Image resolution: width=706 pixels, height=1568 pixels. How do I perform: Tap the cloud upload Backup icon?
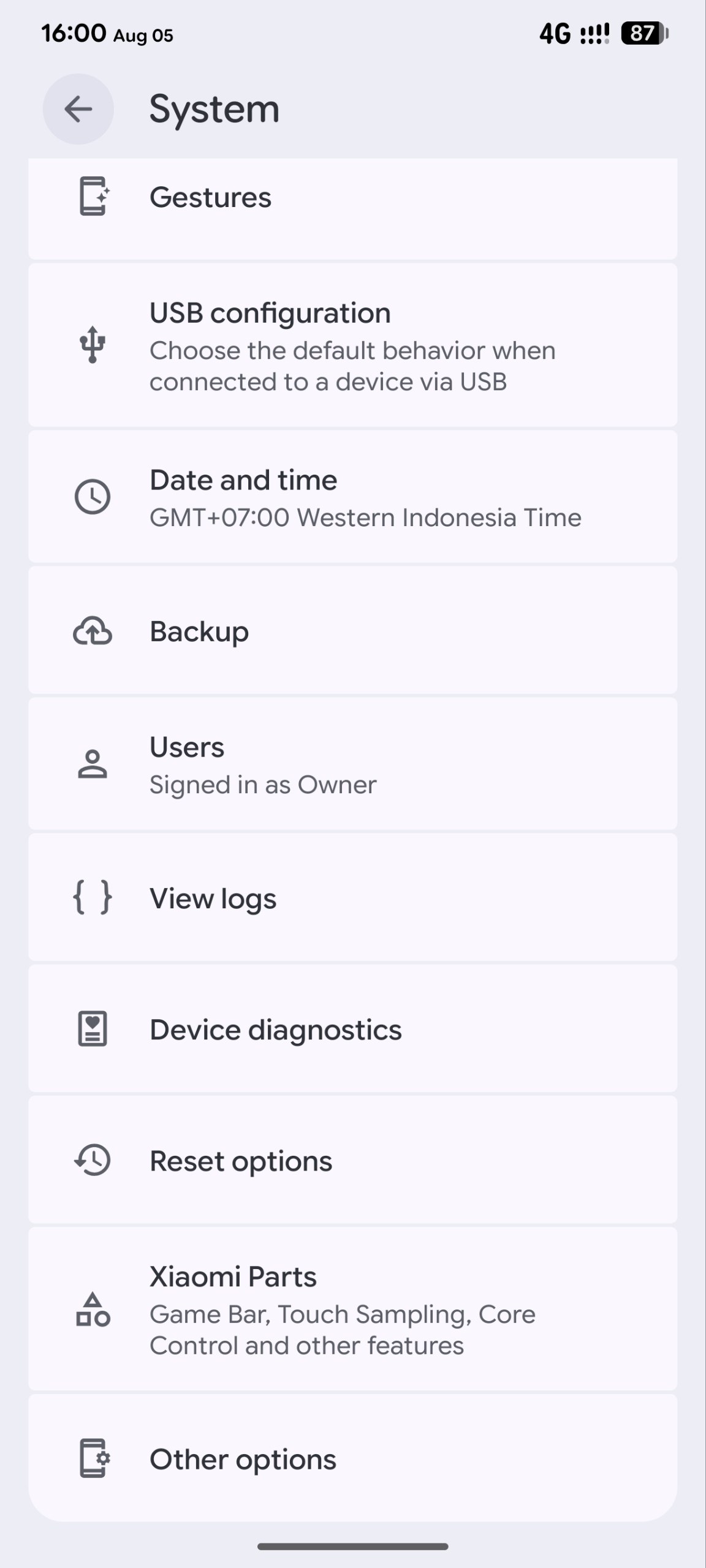[93, 631]
